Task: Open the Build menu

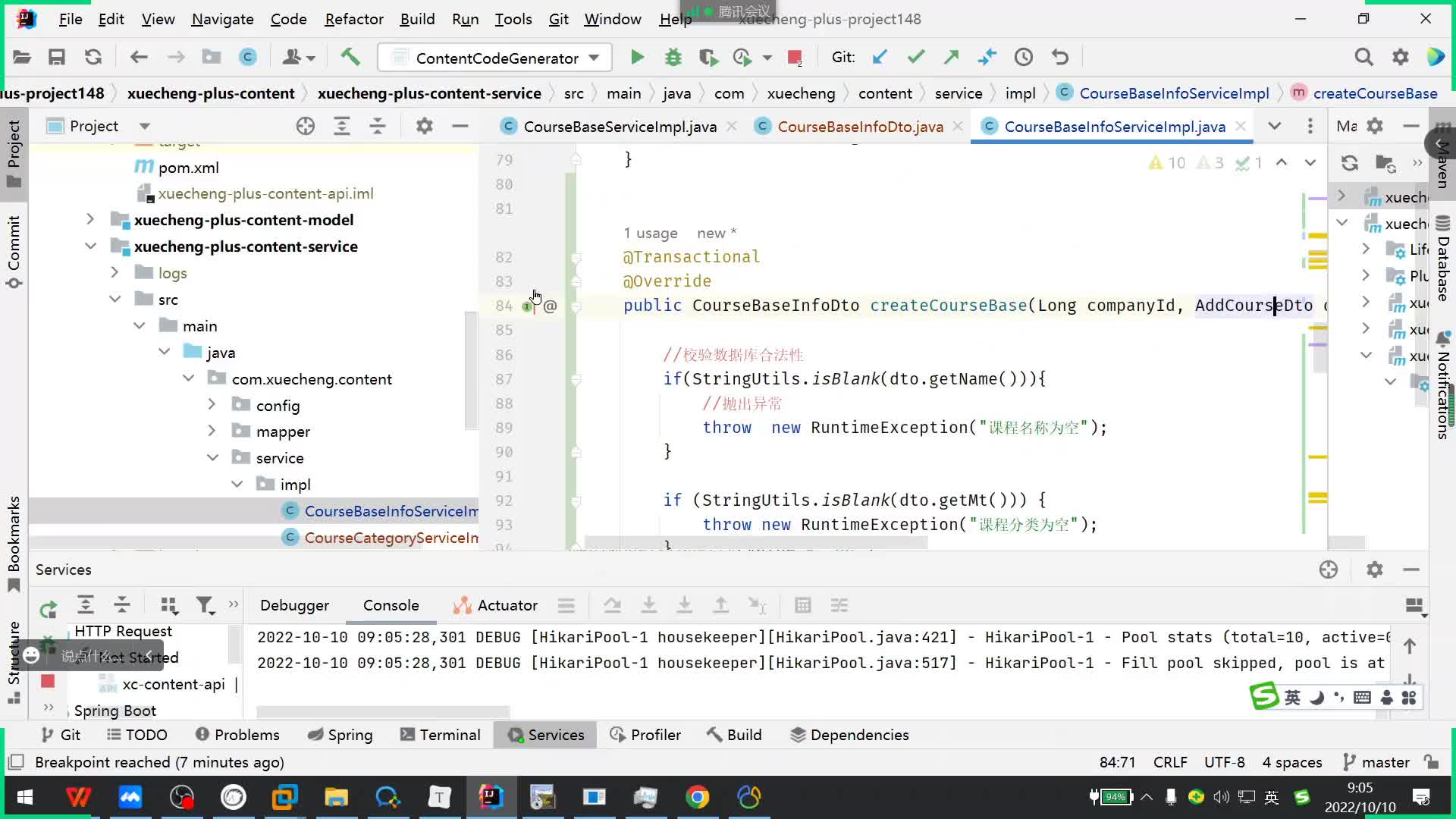Action: point(417,19)
